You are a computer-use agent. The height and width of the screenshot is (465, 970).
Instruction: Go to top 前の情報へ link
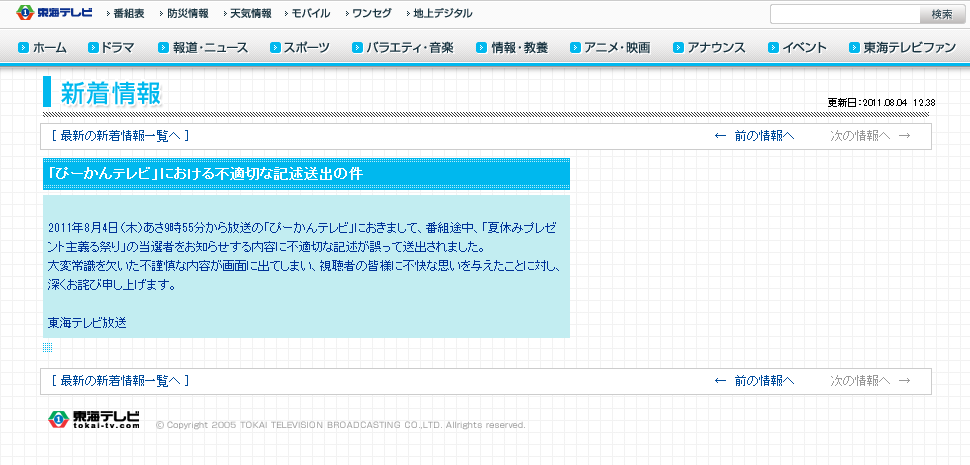pos(754,136)
